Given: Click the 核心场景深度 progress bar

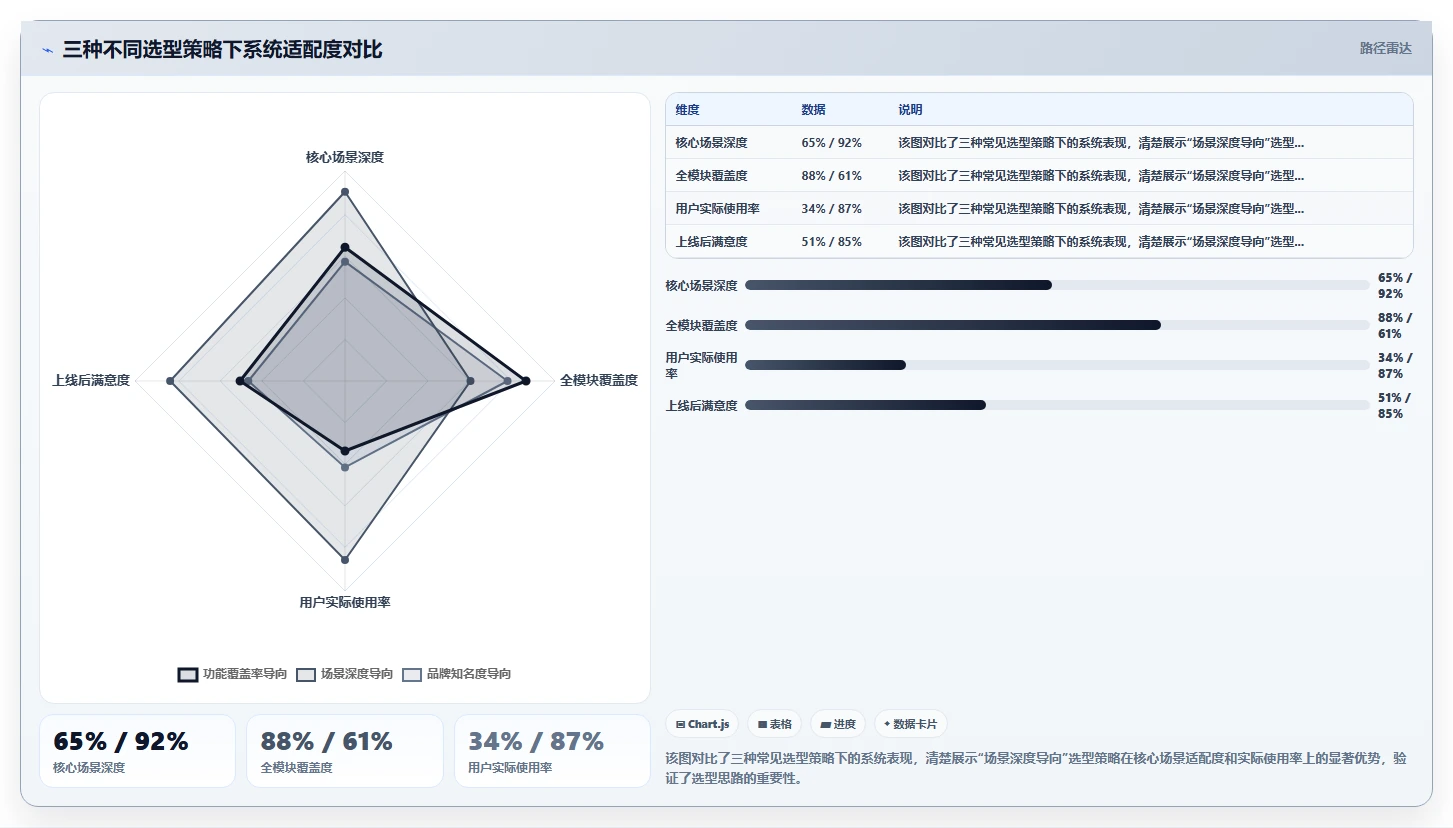Looking at the screenshot, I should (1057, 285).
